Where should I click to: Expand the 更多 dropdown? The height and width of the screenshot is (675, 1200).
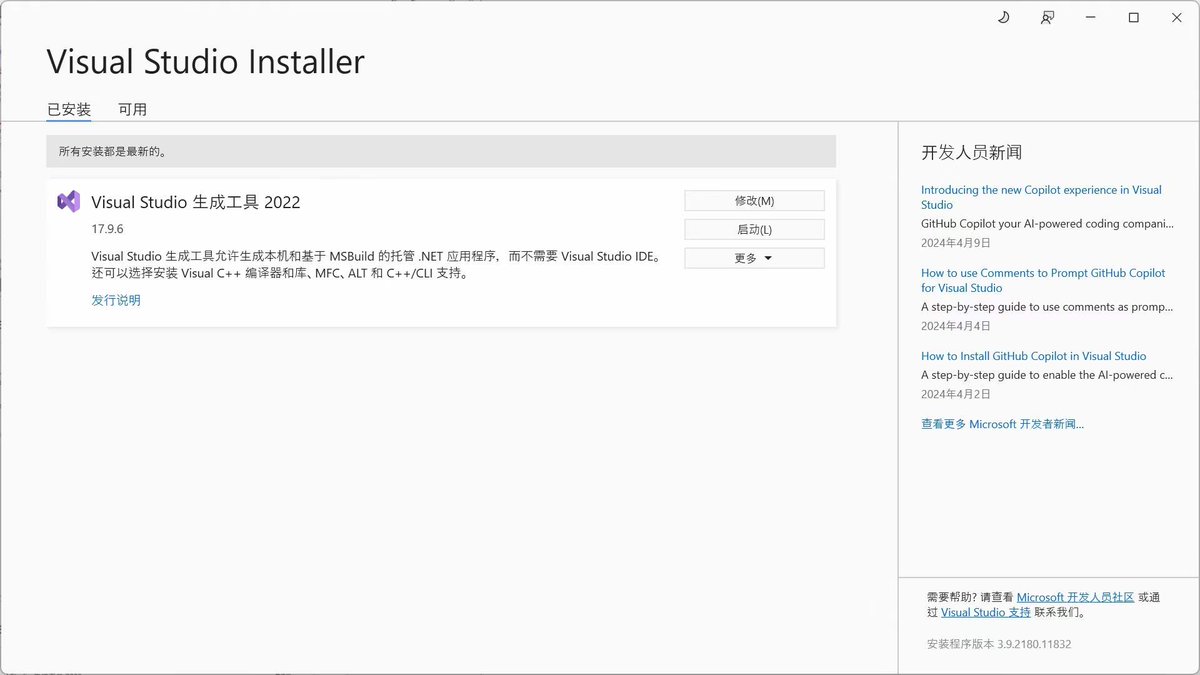(754, 258)
